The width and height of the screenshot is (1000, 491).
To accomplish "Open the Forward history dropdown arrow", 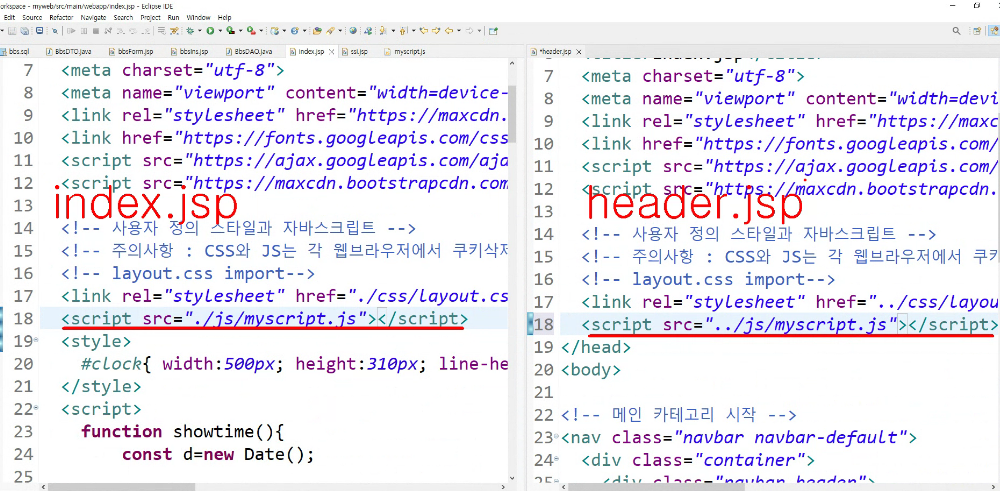I will pos(480,30).
